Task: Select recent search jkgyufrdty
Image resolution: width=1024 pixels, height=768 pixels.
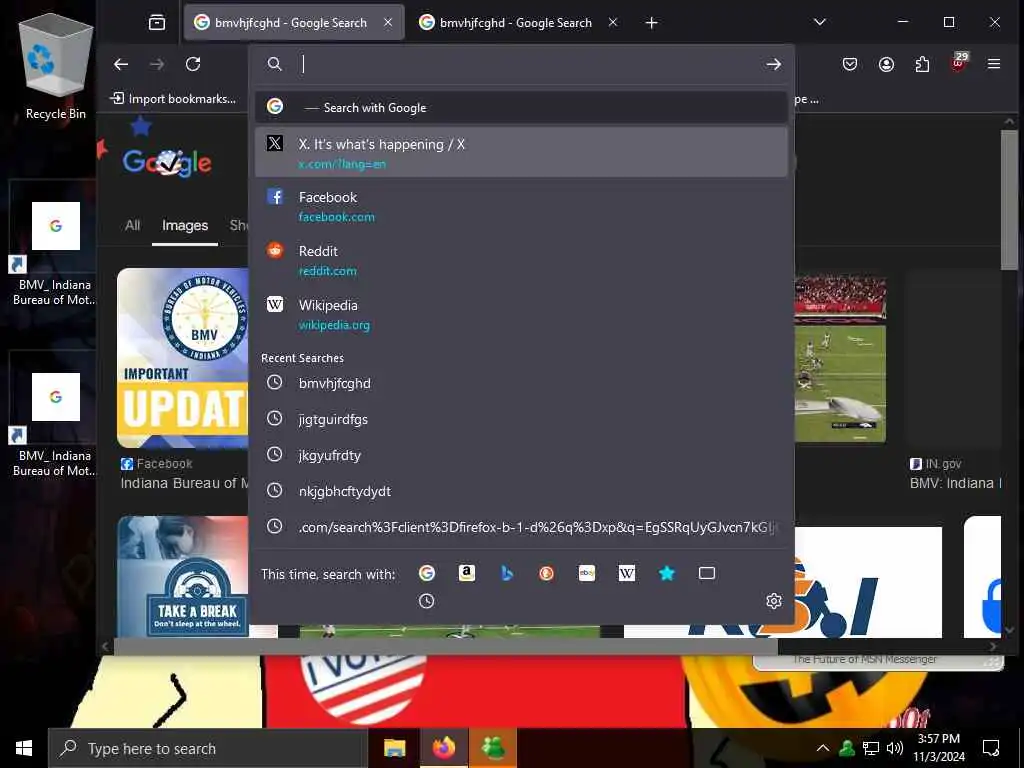Action: tap(521, 455)
